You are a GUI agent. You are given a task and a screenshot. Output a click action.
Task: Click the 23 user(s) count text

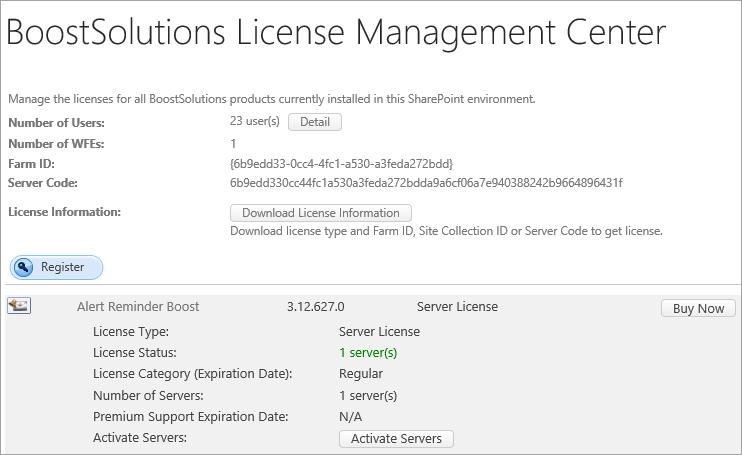tap(255, 122)
